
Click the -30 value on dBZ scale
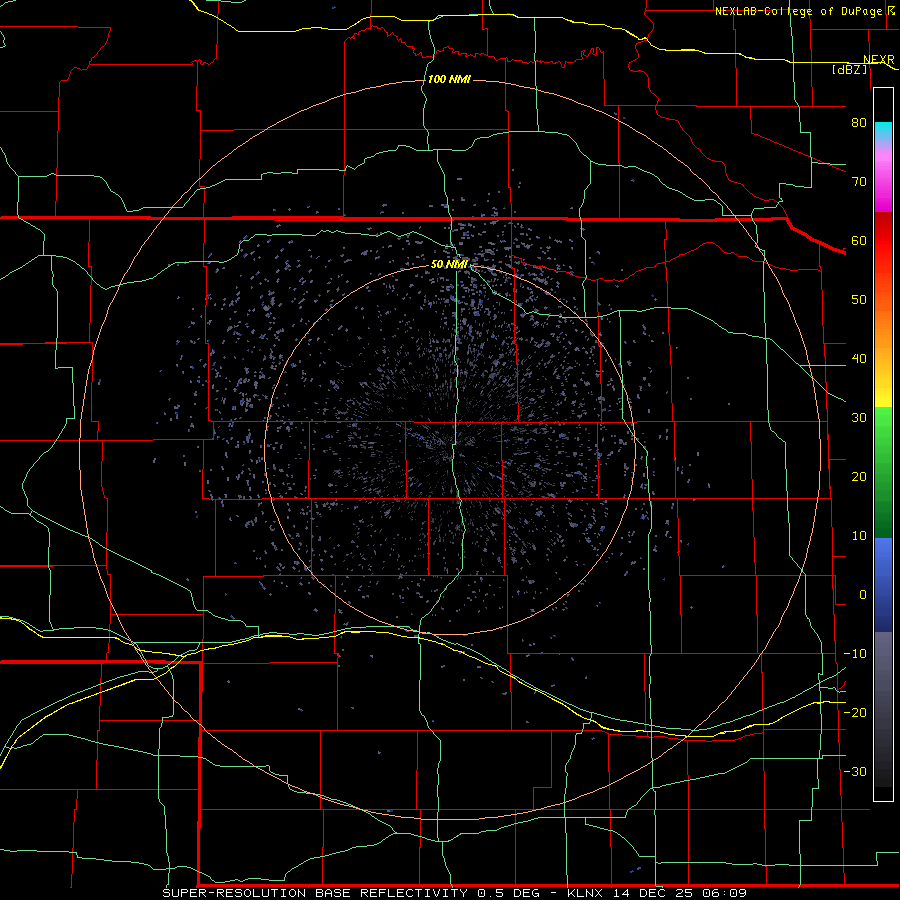click(855, 771)
